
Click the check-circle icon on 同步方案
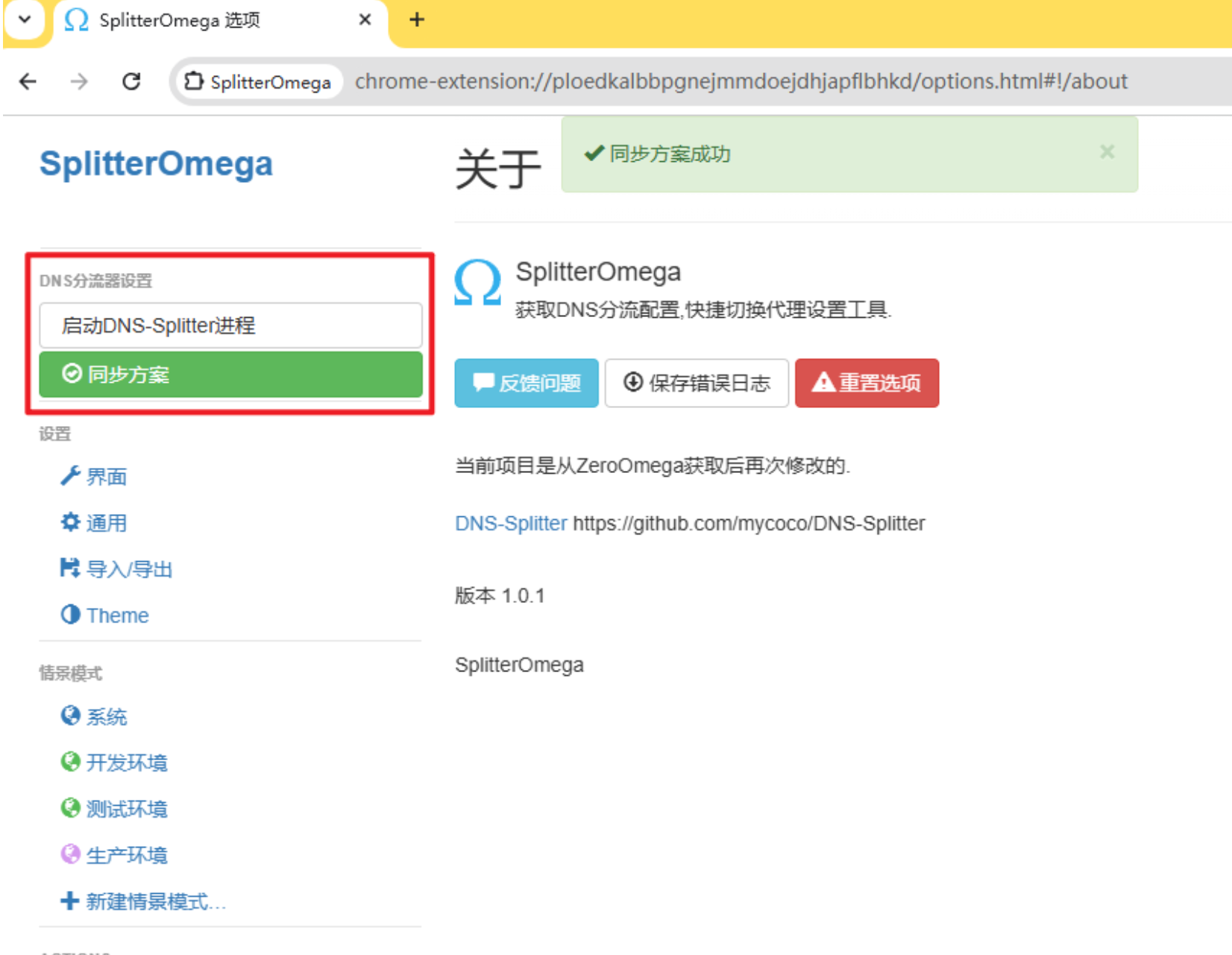(x=72, y=374)
